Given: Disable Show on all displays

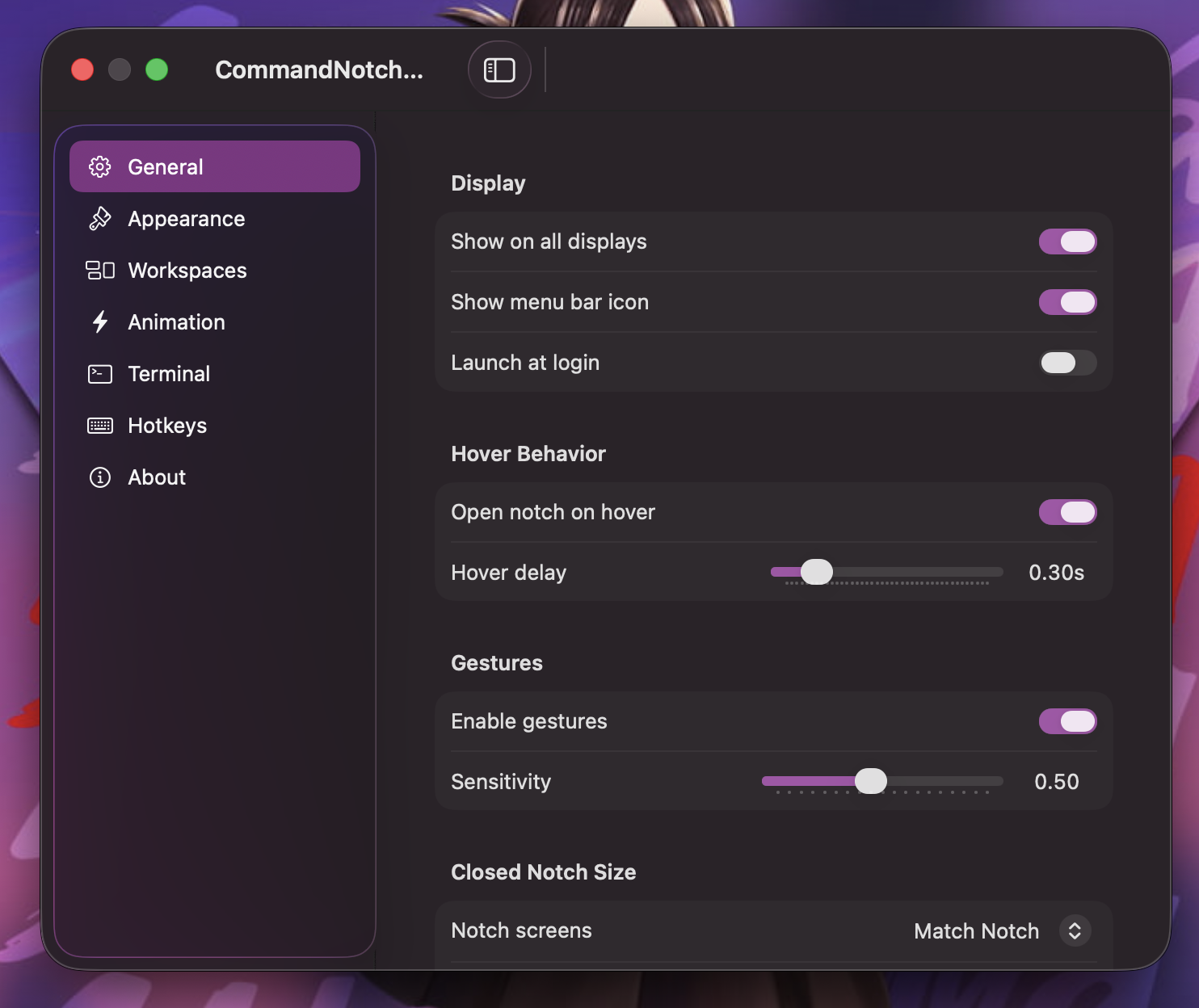Looking at the screenshot, I should [1067, 241].
